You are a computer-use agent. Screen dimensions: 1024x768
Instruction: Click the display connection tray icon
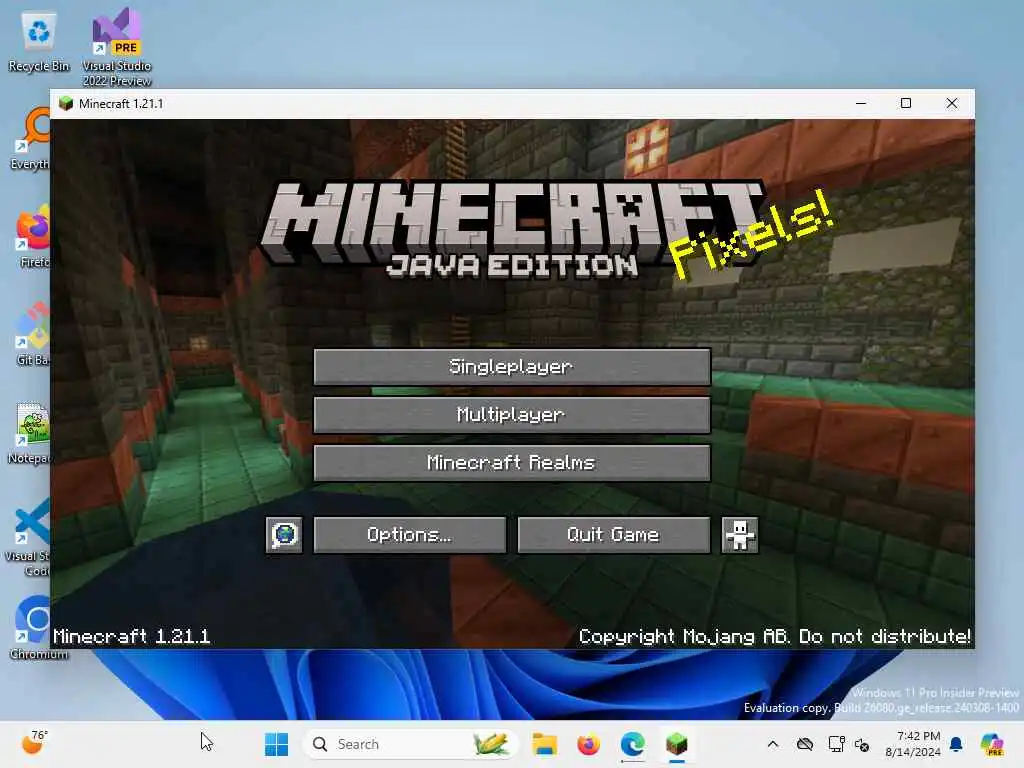836,744
